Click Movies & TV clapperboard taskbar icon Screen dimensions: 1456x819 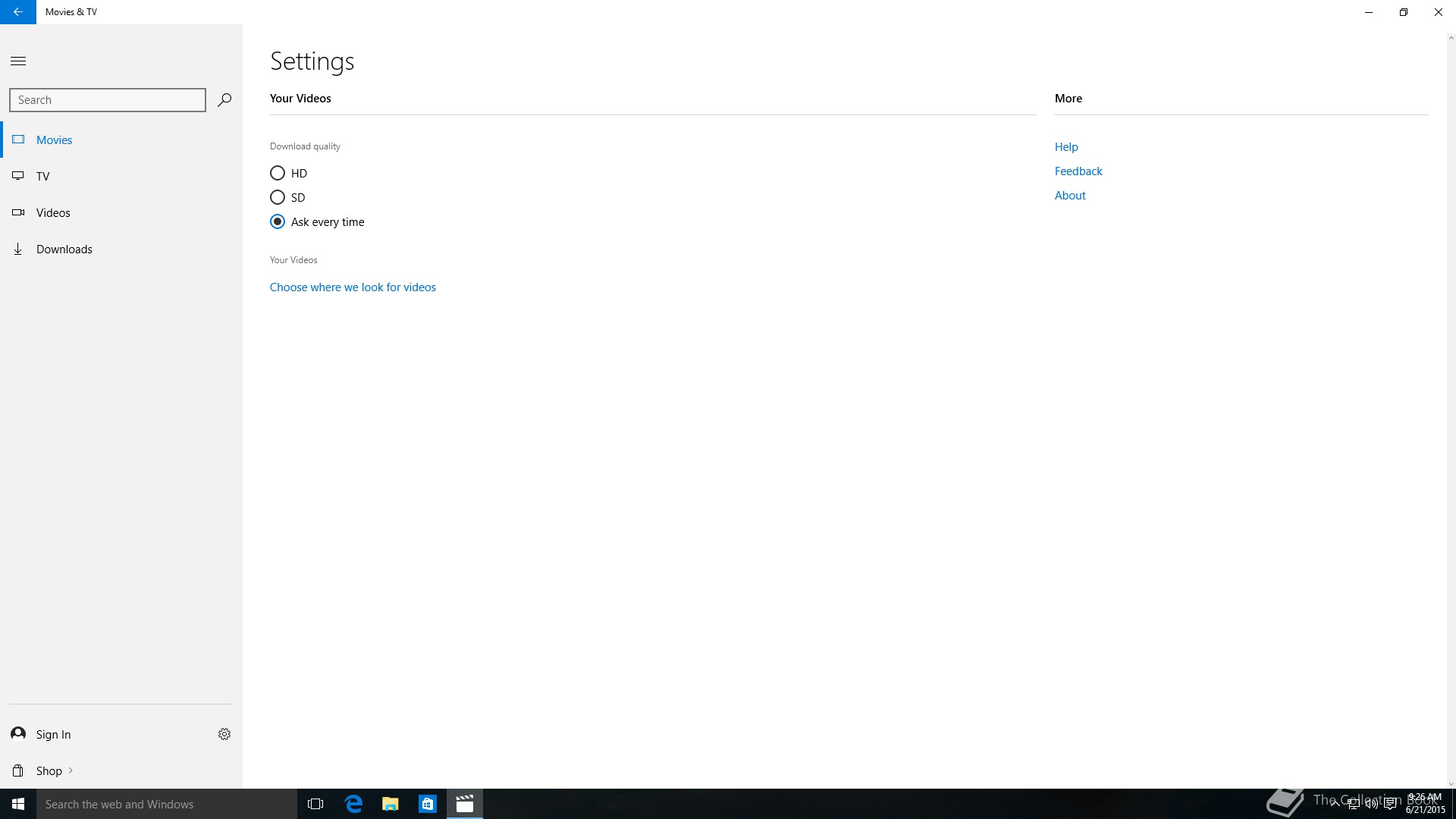pyautogui.click(x=465, y=804)
